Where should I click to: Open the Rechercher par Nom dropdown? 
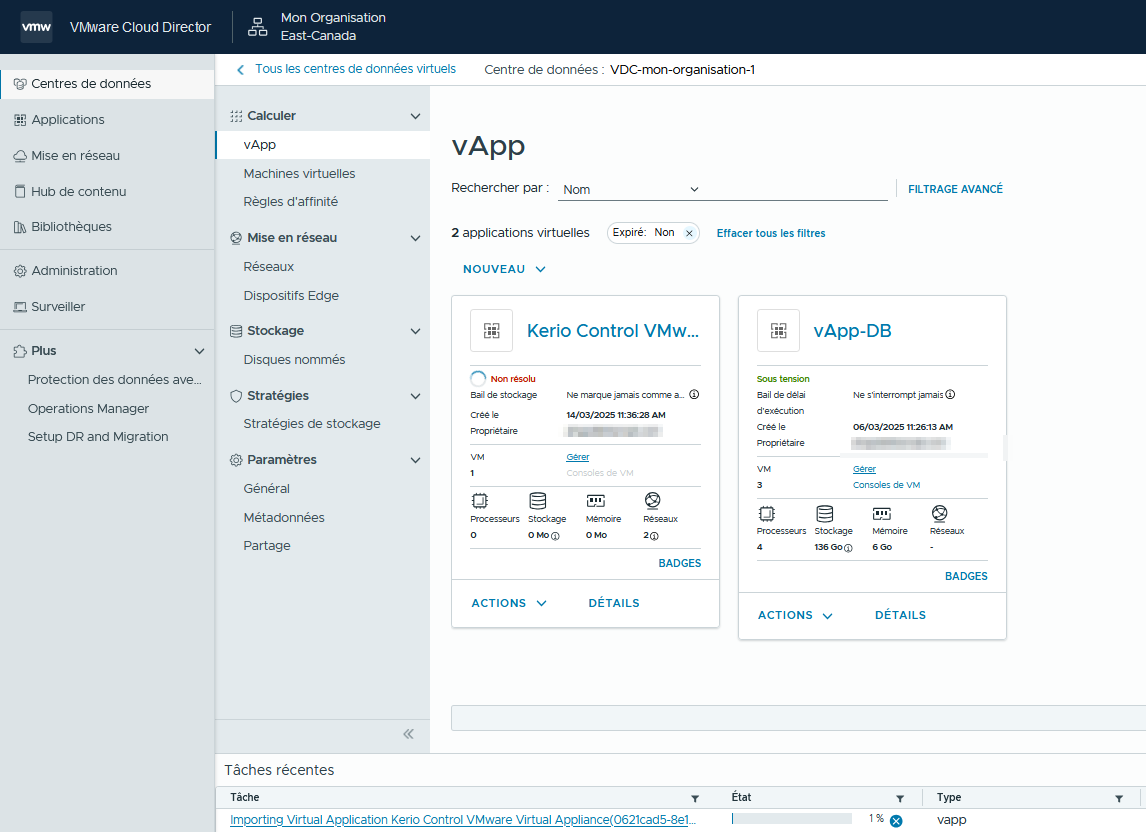pos(631,189)
